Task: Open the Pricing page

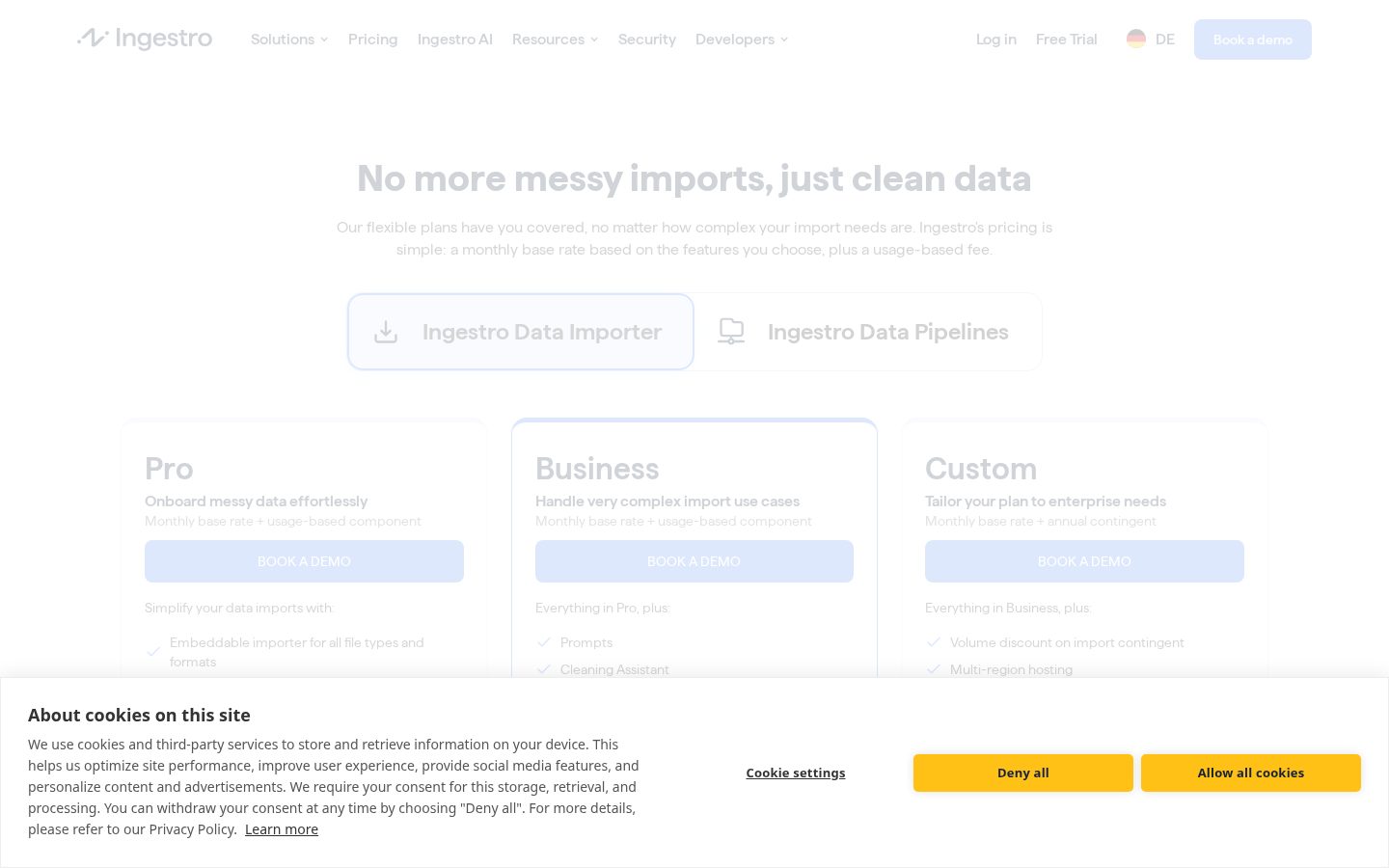Action: coord(373,40)
